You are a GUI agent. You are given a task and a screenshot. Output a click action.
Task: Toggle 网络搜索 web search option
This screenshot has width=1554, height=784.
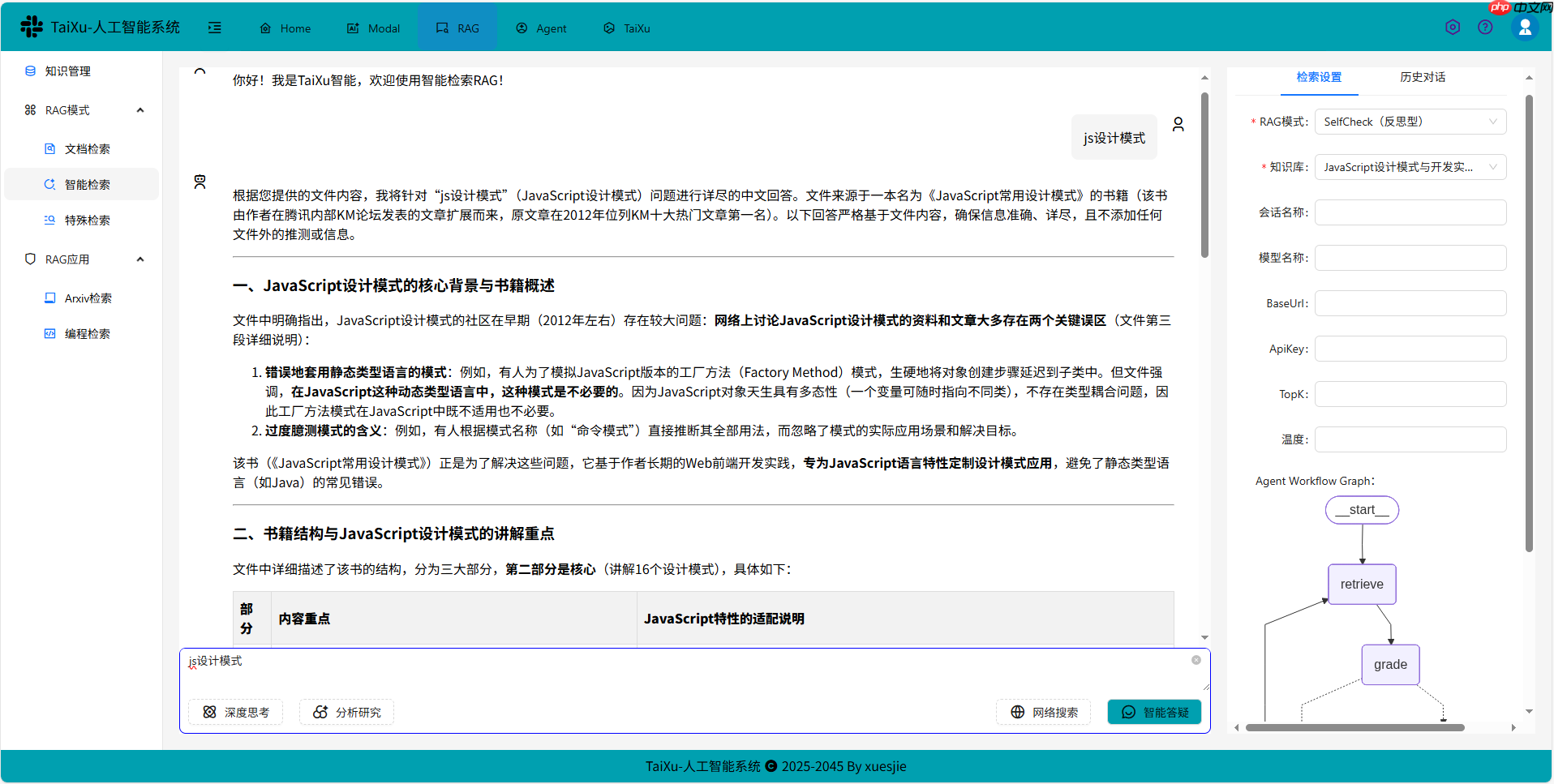(1043, 712)
